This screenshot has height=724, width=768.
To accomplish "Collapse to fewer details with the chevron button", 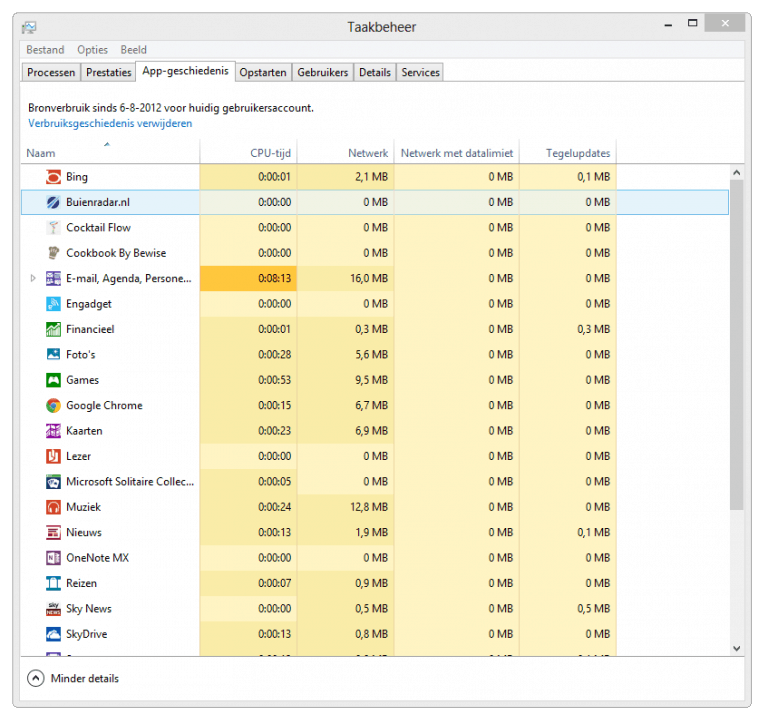I will coord(36,678).
